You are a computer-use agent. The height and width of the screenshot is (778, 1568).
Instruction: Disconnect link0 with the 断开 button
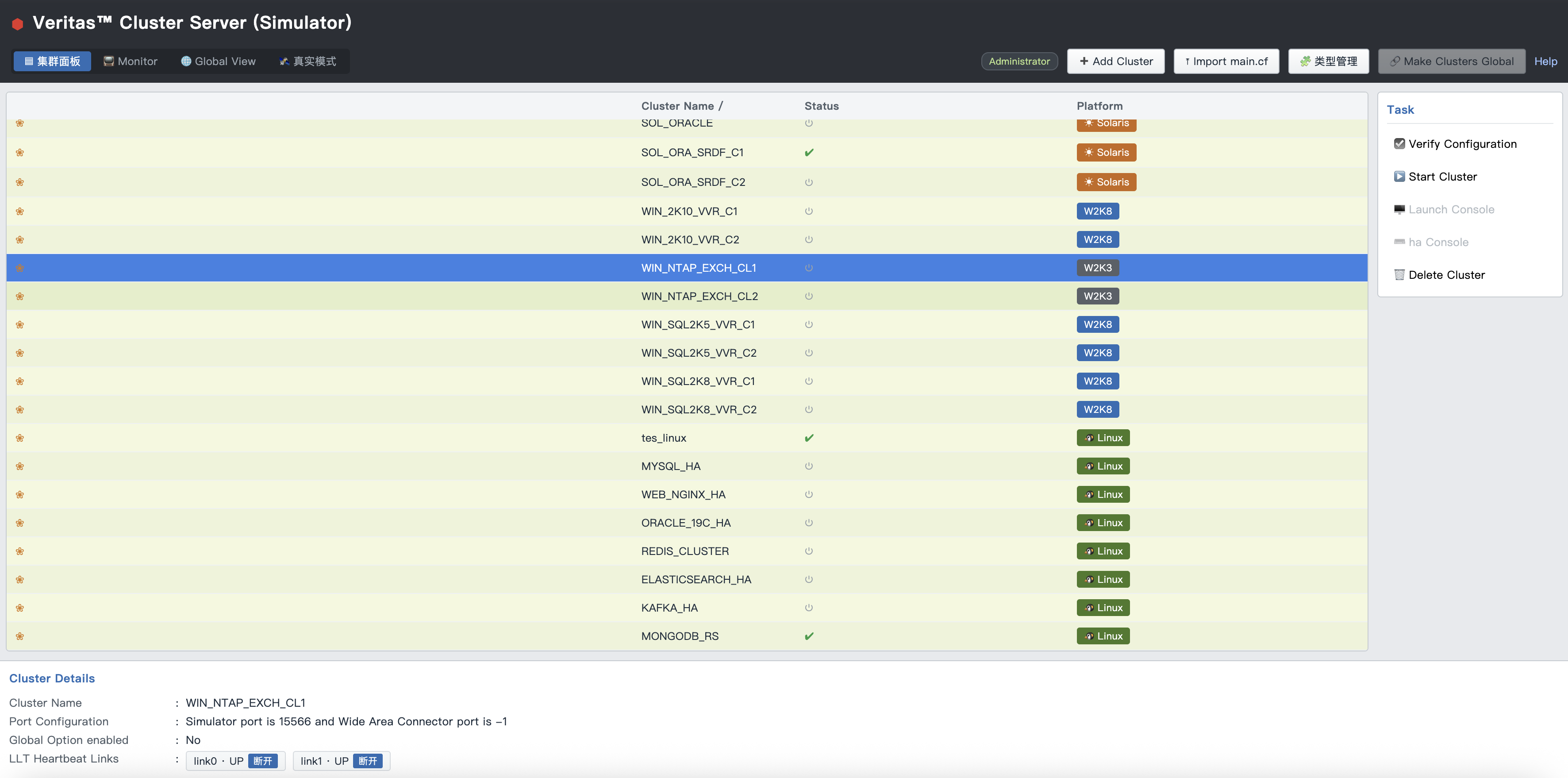(263, 761)
